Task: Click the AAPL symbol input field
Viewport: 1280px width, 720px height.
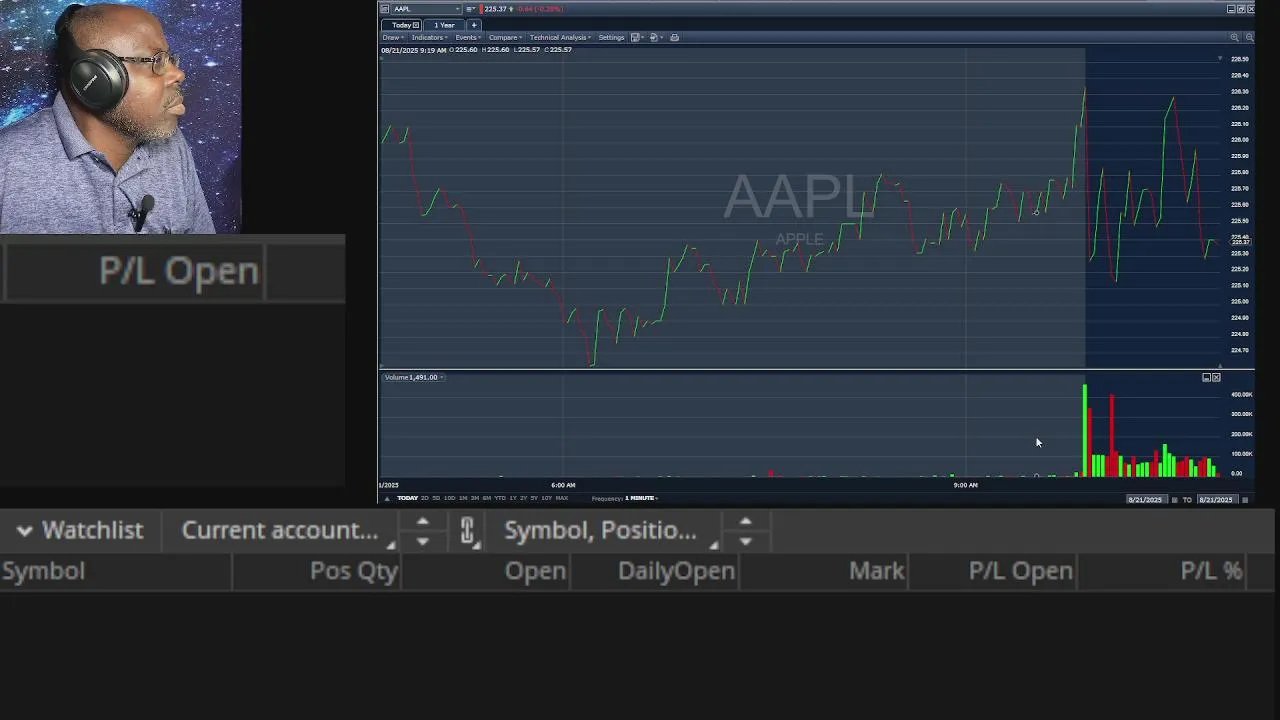Action: coord(427,9)
